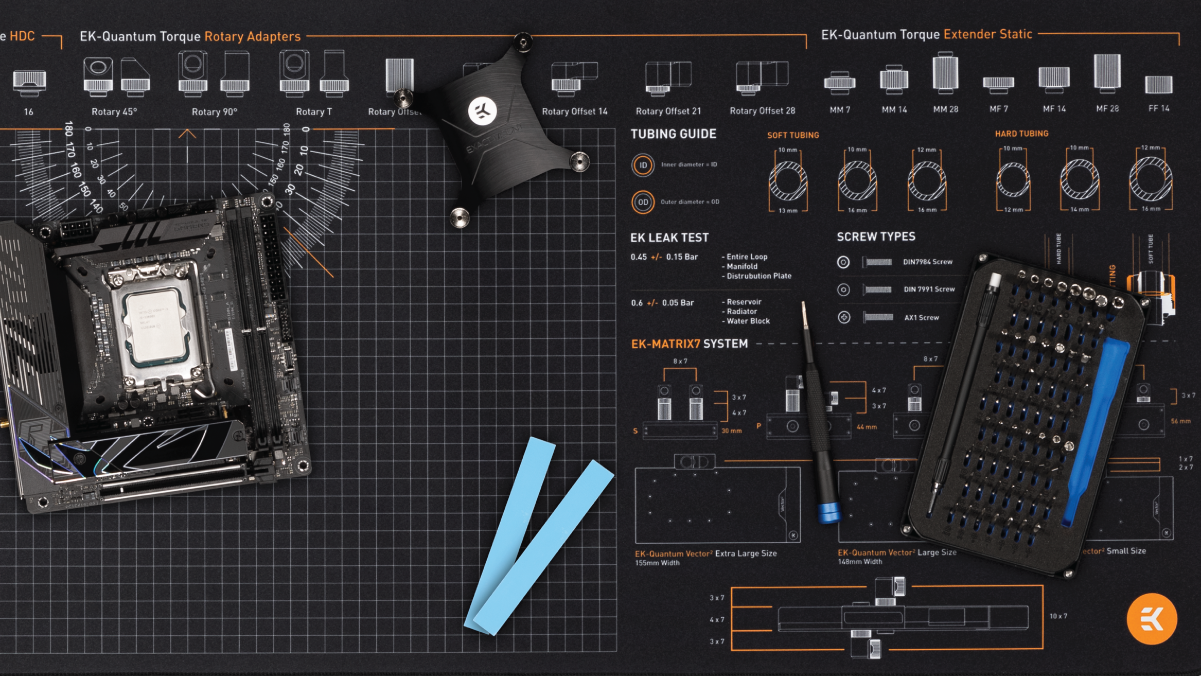Viewport: 1201px width, 676px height.
Task: Click the 0.6 +/- 0.05 Bar value
Action: [x=662, y=302]
